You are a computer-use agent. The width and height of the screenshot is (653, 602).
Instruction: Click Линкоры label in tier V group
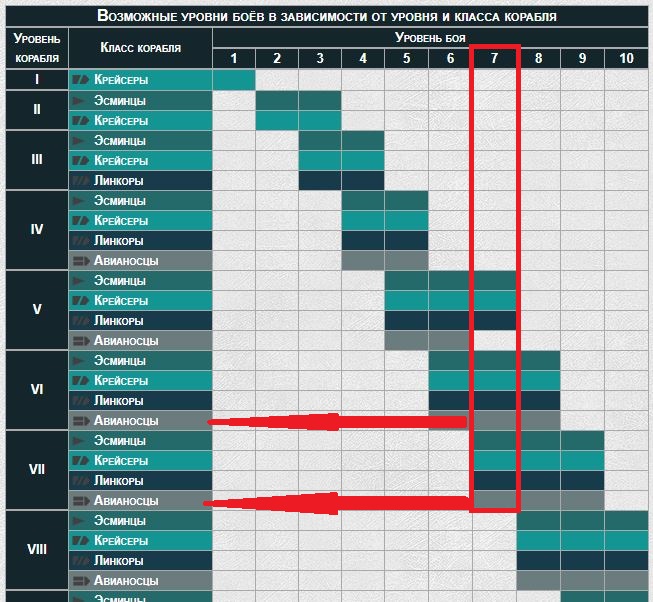pos(119,321)
